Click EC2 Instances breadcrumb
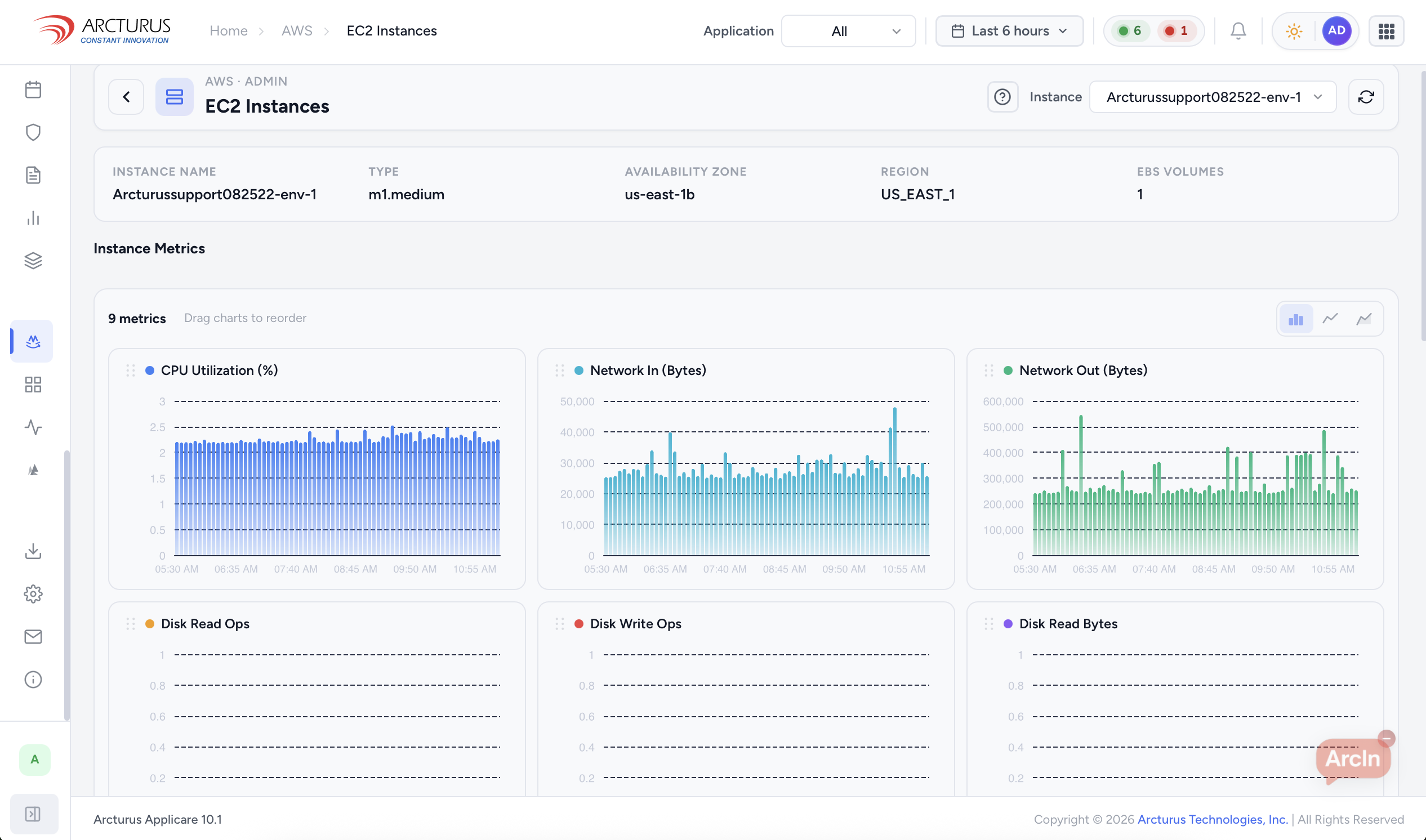Image resolution: width=1426 pixels, height=840 pixels. (392, 30)
